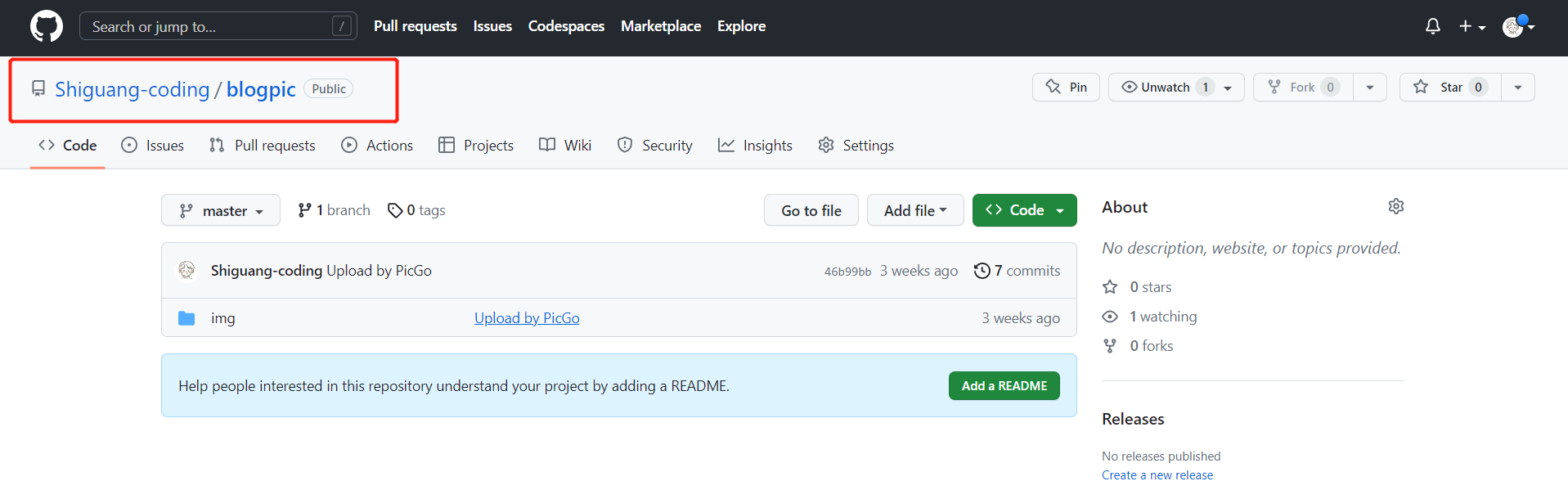
Task: Open the GitHub home logo
Action: pyautogui.click(x=46, y=26)
